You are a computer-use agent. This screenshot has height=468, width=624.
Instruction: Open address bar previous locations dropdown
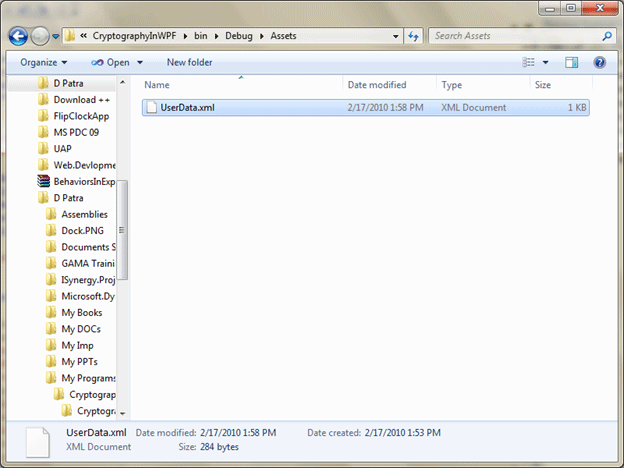(x=396, y=36)
